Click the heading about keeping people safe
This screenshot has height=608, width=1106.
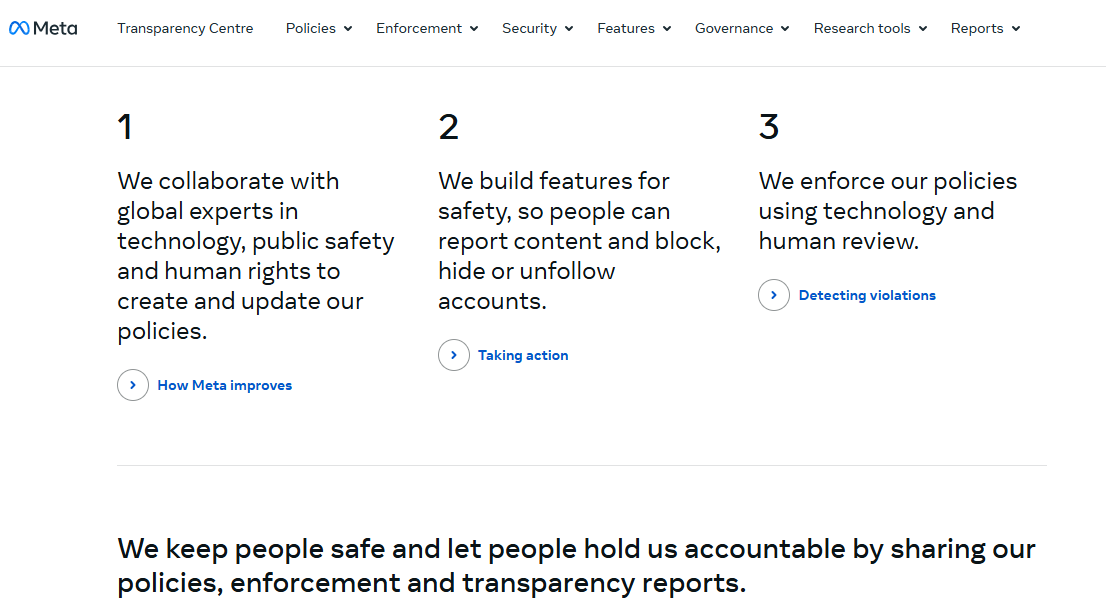pyautogui.click(x=576, y=565)
